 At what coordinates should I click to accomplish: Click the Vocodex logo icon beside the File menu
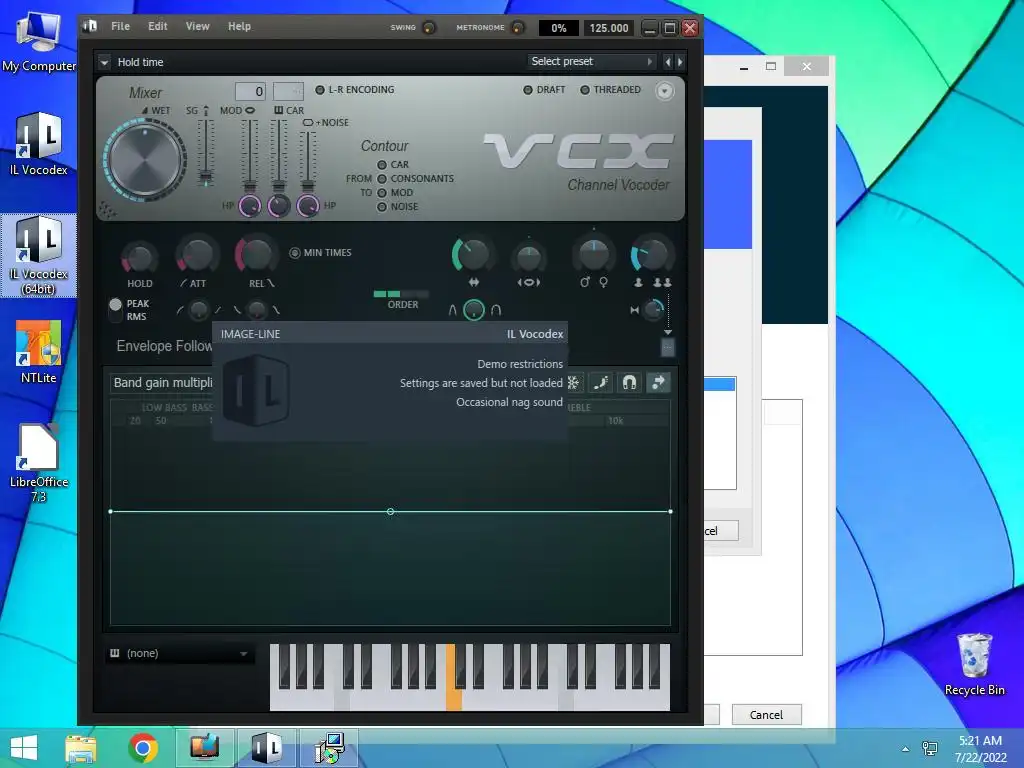(x=90, y=26)
